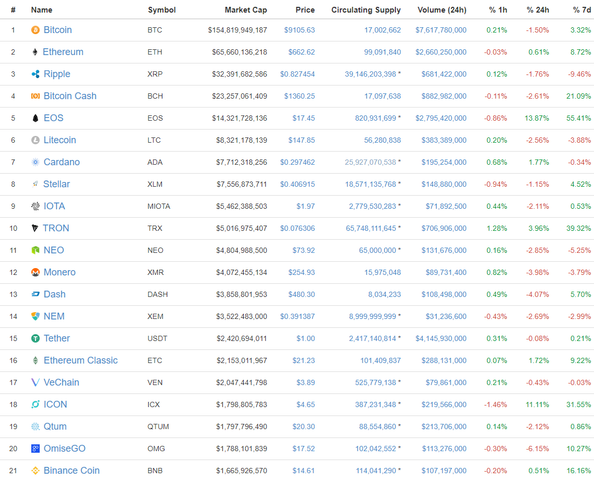
Task: Click Dash price $480.30 link
Action: 302,294
